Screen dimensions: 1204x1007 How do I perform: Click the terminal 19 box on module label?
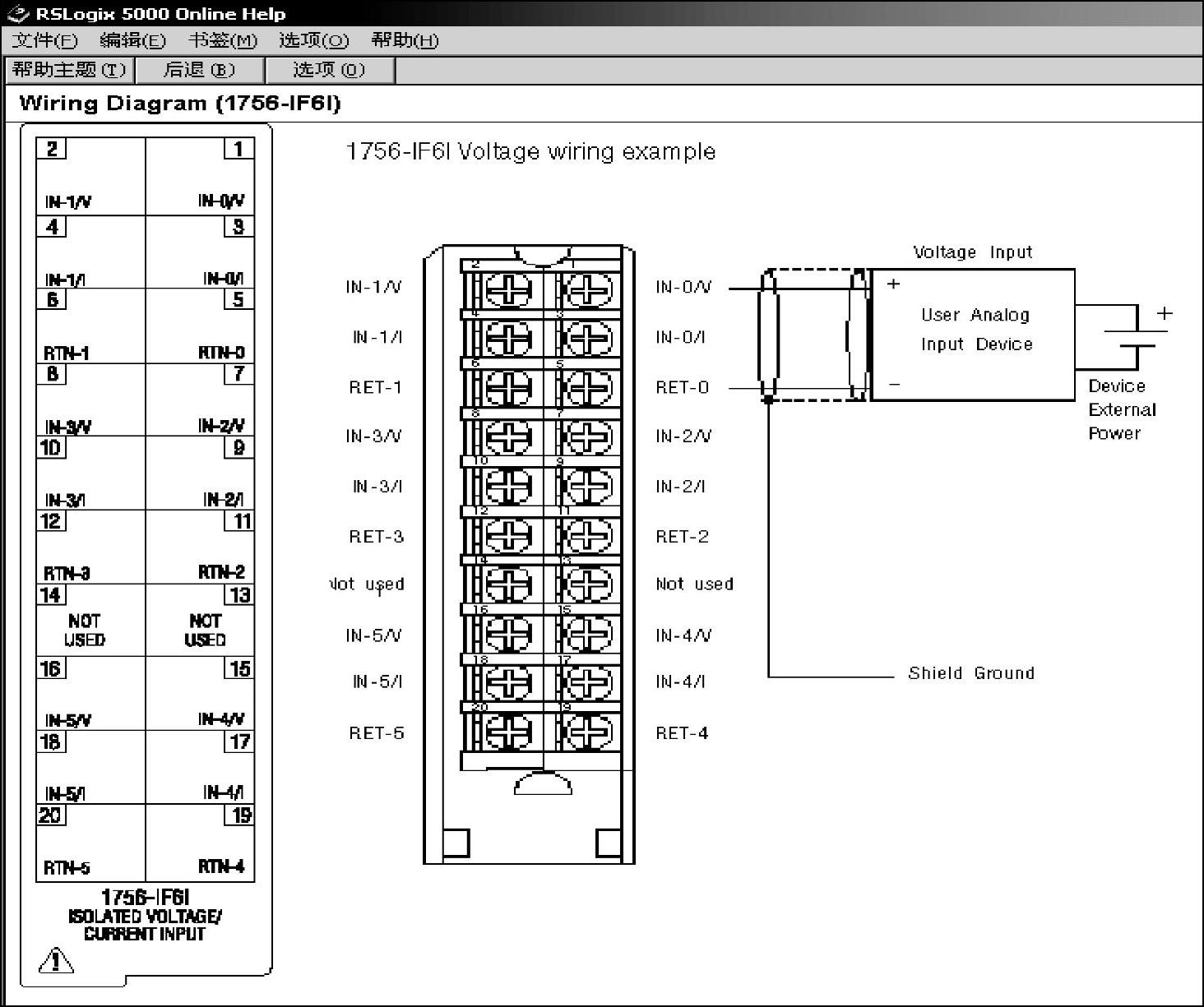tap(239, 815)
